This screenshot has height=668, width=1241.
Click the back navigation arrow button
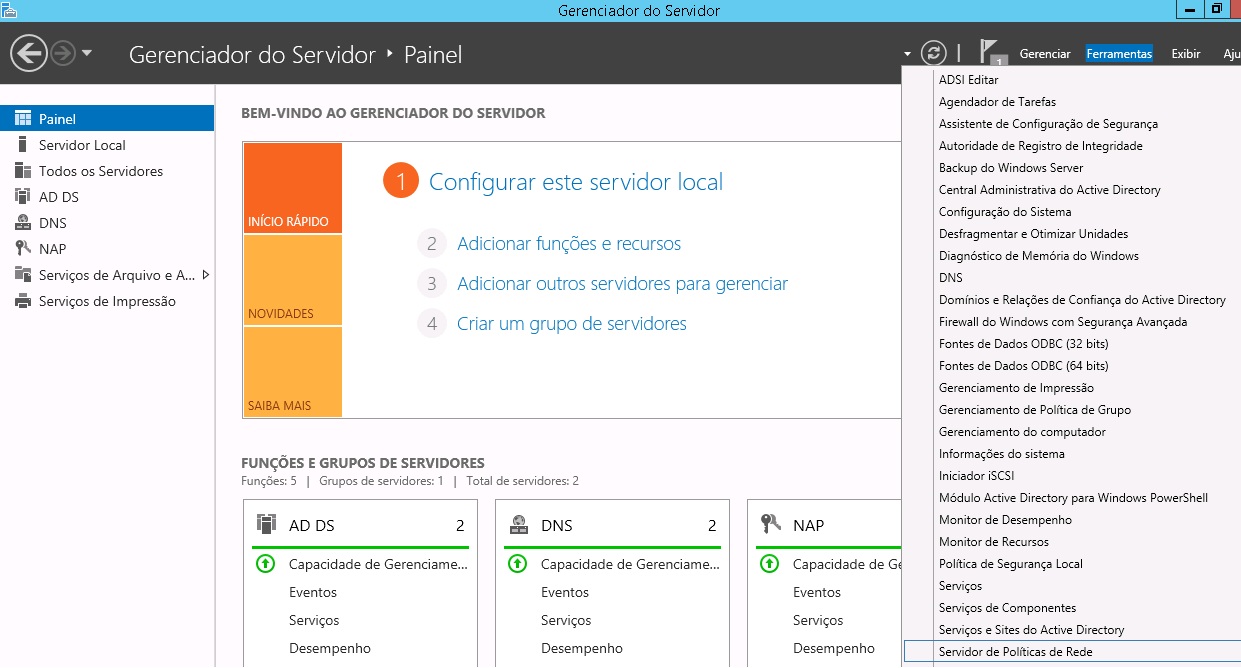pos(30,53)
